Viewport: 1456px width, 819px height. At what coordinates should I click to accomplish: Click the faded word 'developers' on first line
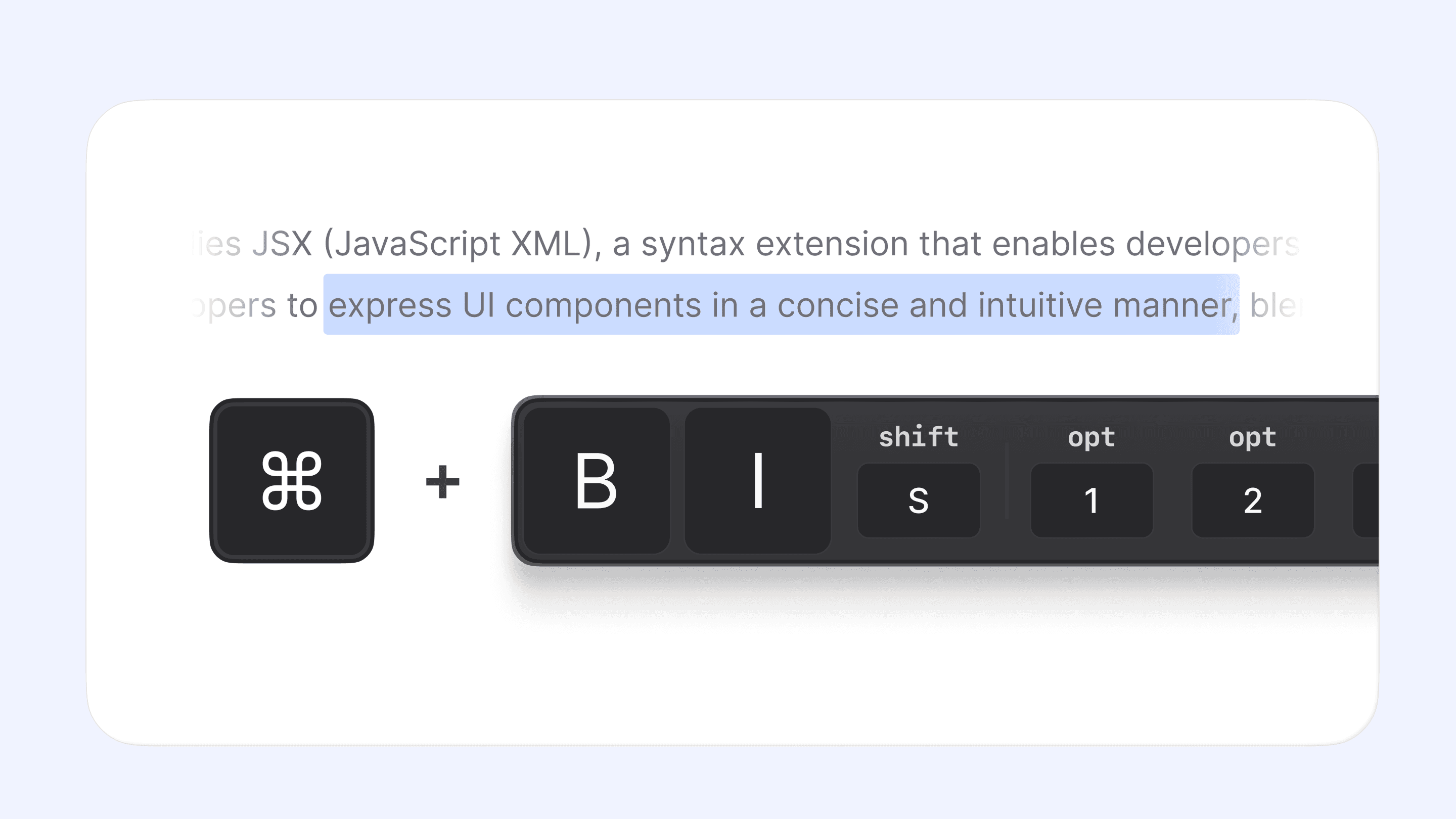(x=1213, y=244)
